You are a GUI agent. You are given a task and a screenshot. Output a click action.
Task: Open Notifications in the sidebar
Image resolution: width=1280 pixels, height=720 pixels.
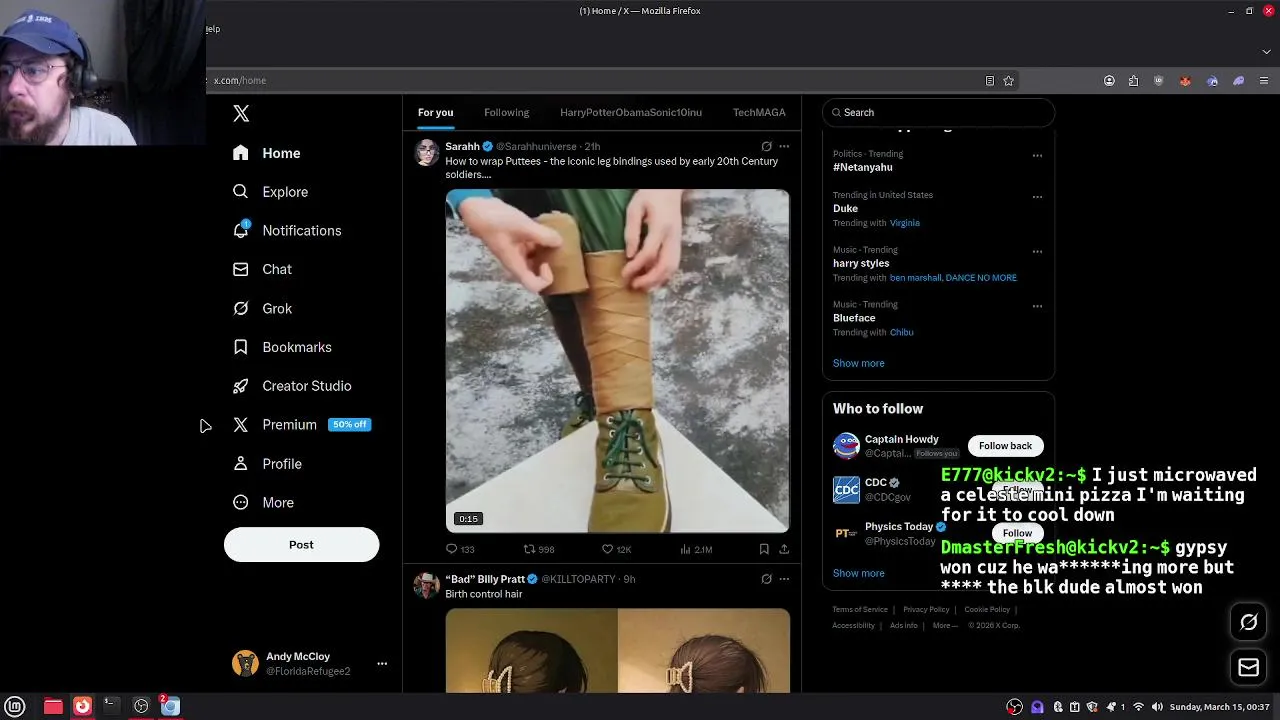(287, 231)
